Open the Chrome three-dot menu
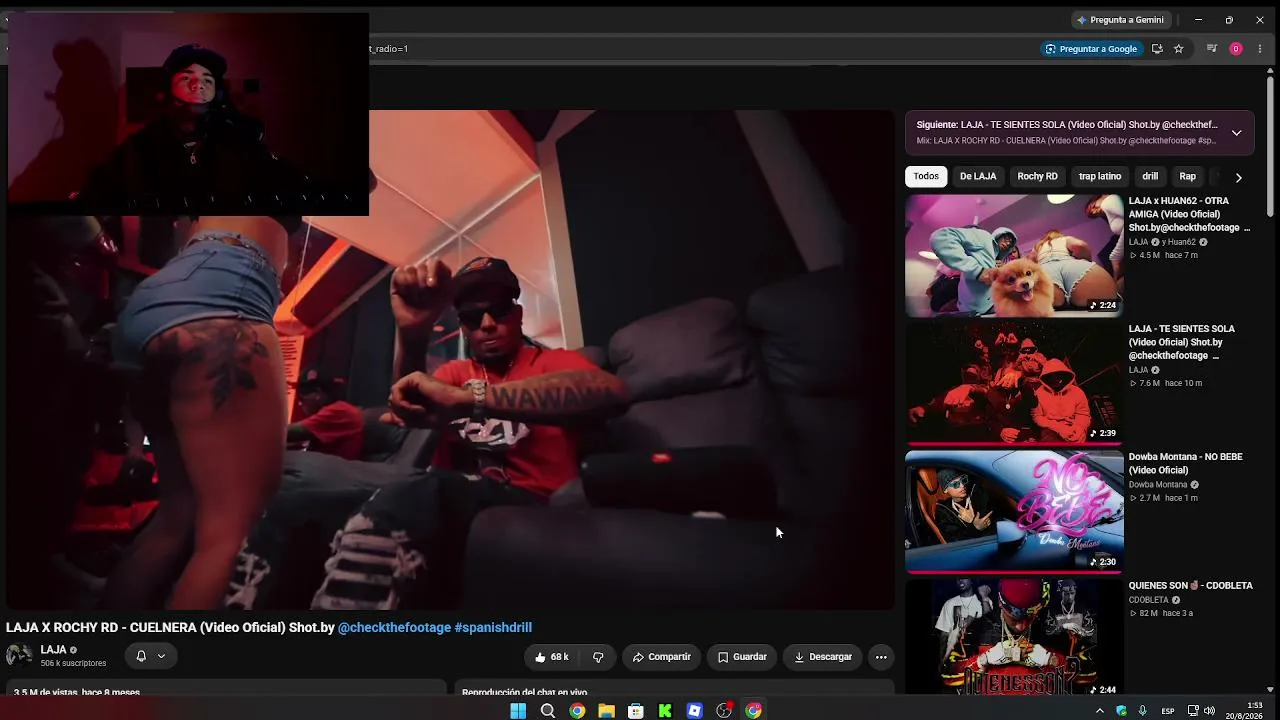Screen dimensions: 1280x720 pos(1260,49)
